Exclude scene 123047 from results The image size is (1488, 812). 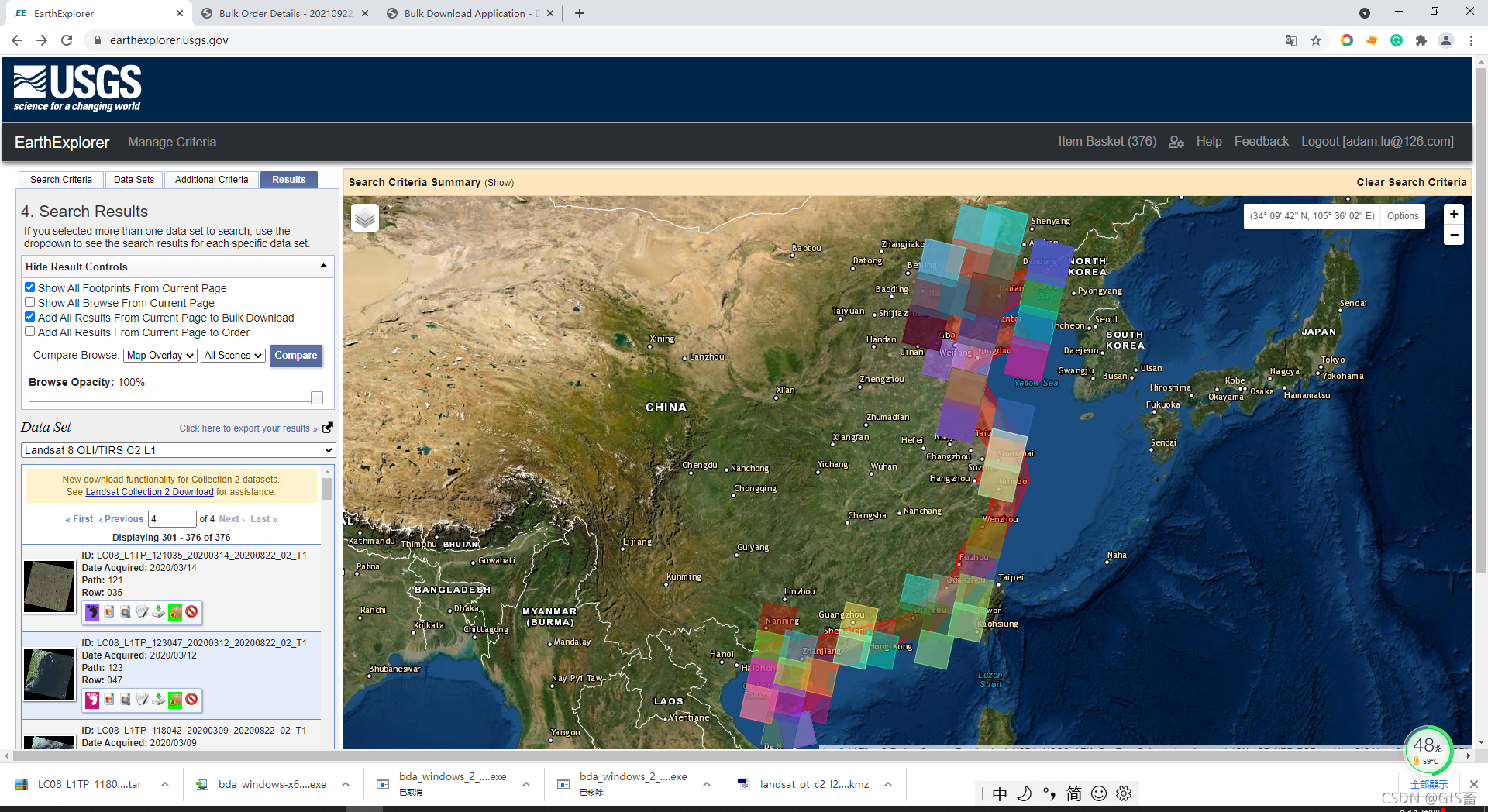[191, 700]
